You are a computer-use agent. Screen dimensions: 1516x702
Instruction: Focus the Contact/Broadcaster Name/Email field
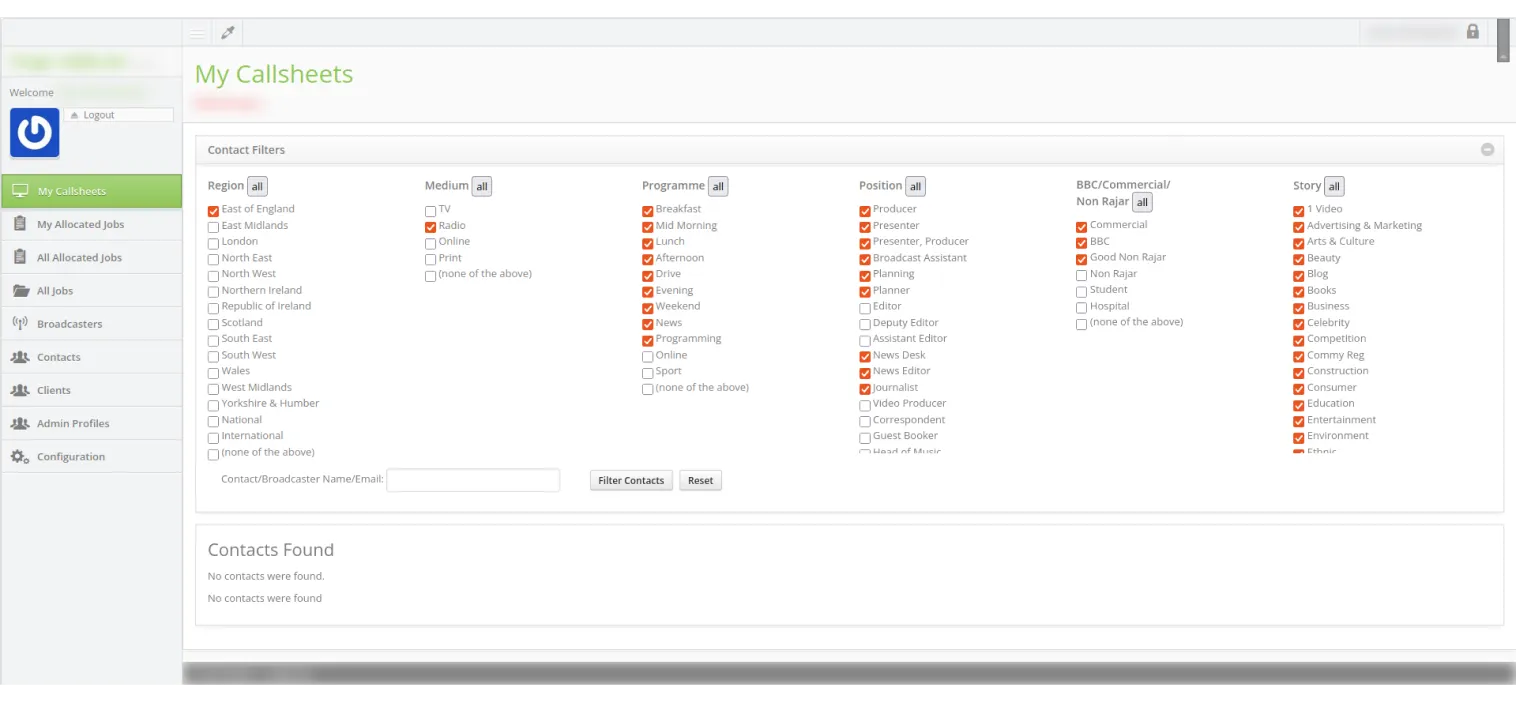click(x=473, y=480)
